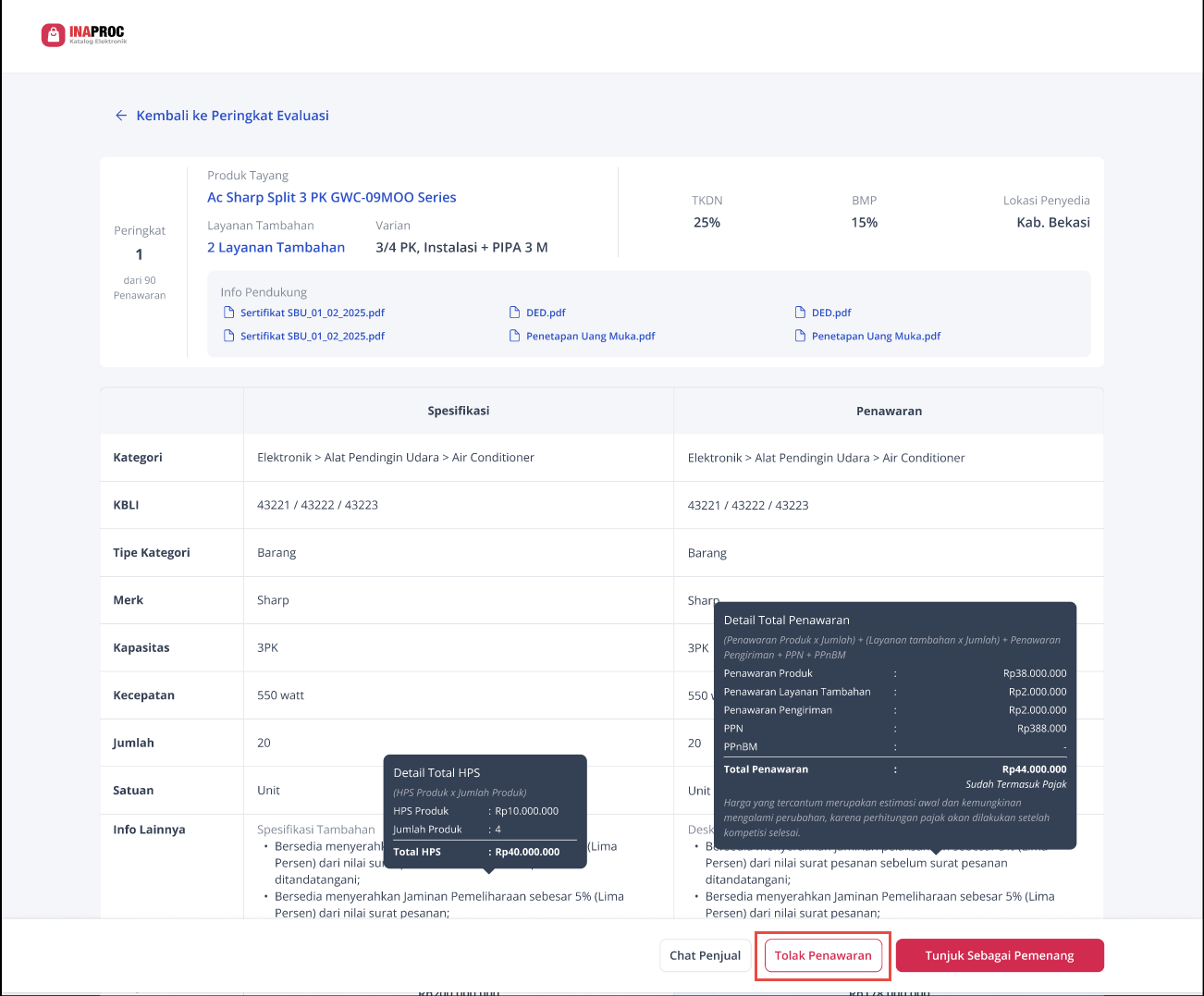Click the Satuan row label
1204x996 pixels.
pyautogui.click(x=133, y=791)
